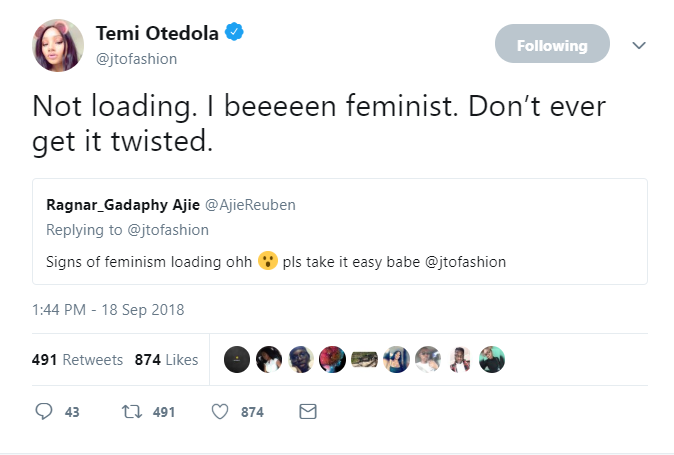Open Temi Otedola's profile picture

tap(58, 45)
